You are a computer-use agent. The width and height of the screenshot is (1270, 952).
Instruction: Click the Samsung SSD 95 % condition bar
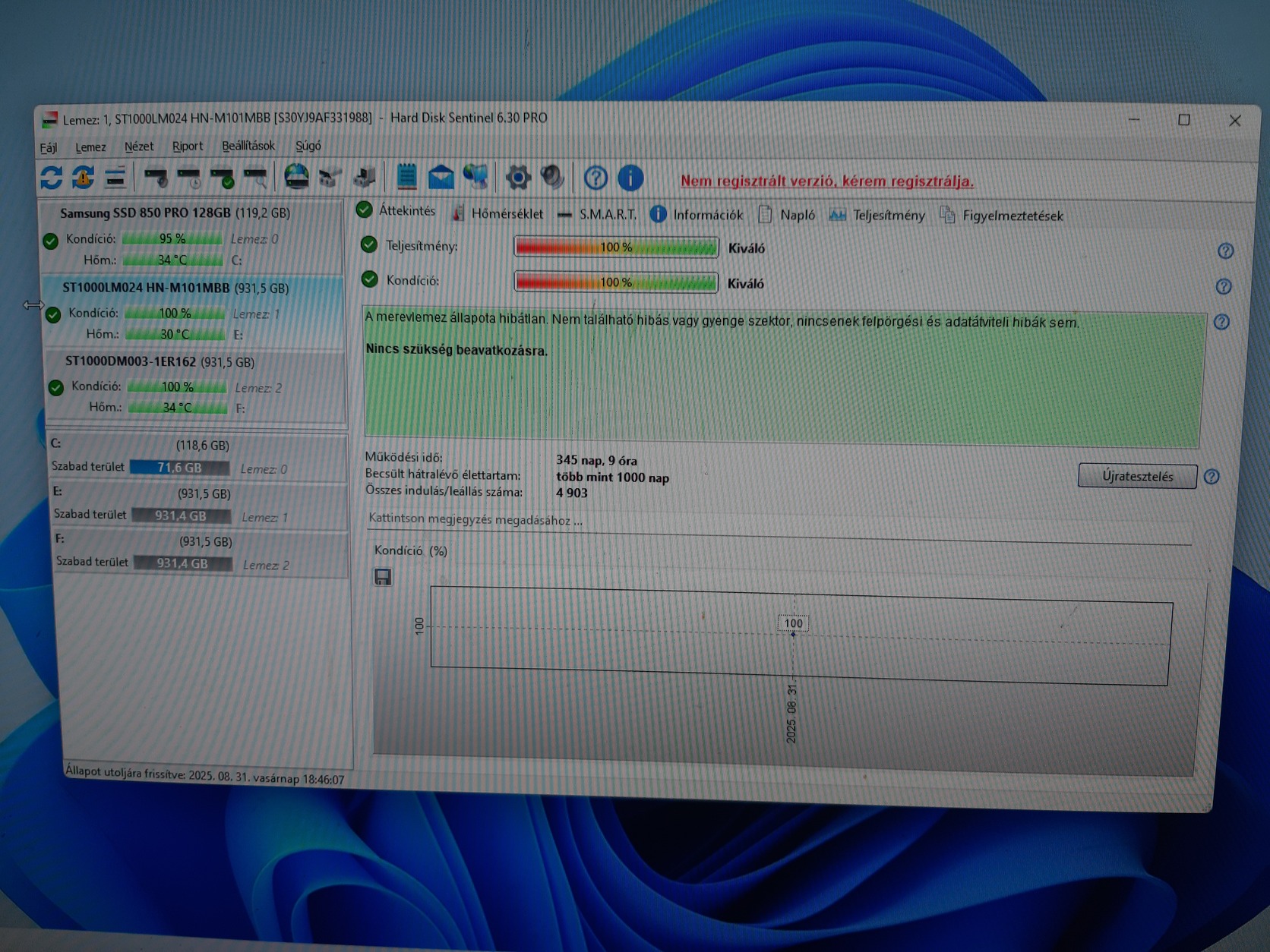172,238
